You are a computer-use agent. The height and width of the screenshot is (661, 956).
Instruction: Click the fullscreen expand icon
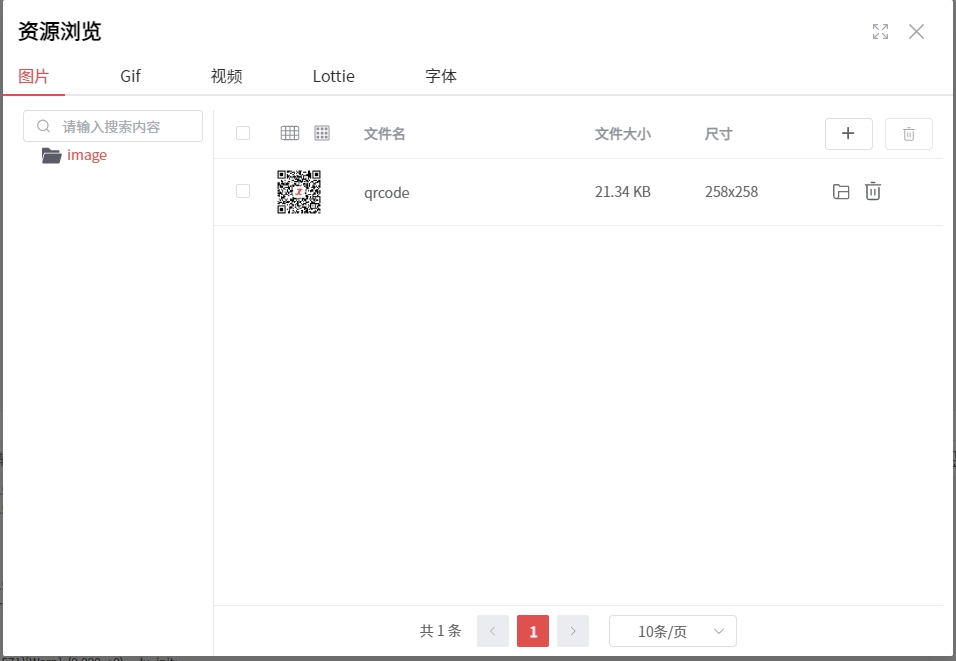coord(880,32)
